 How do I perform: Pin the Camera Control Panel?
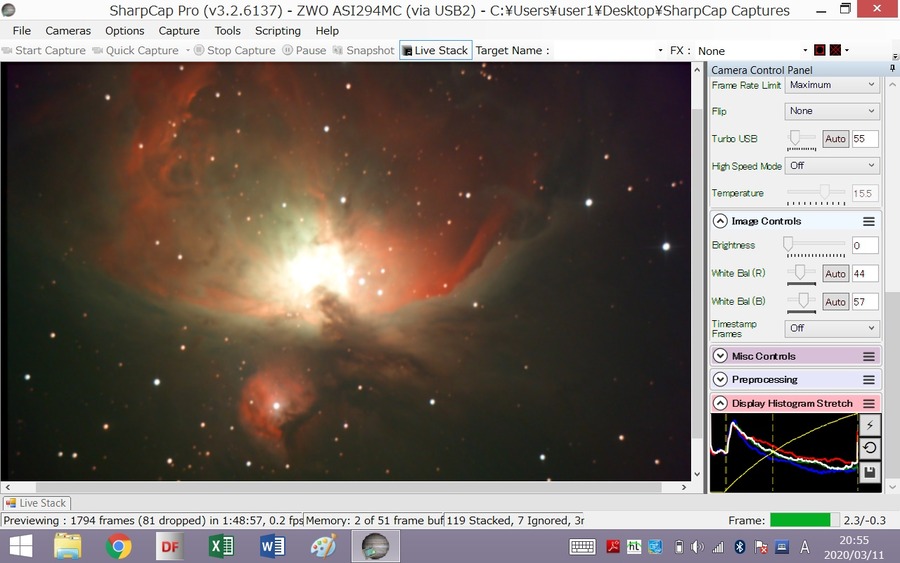pos(892,69)
